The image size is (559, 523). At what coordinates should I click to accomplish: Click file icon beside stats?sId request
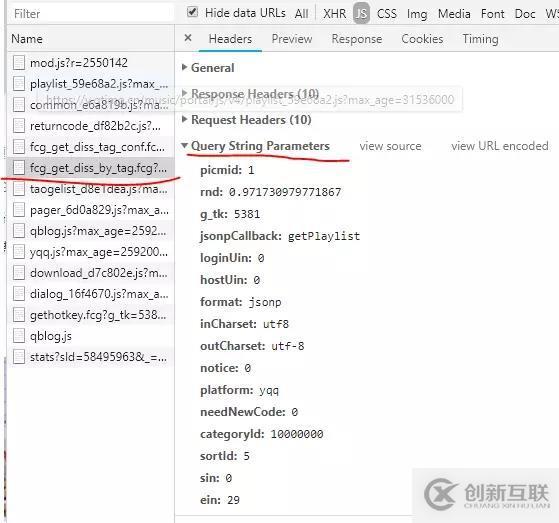point(19,357)
